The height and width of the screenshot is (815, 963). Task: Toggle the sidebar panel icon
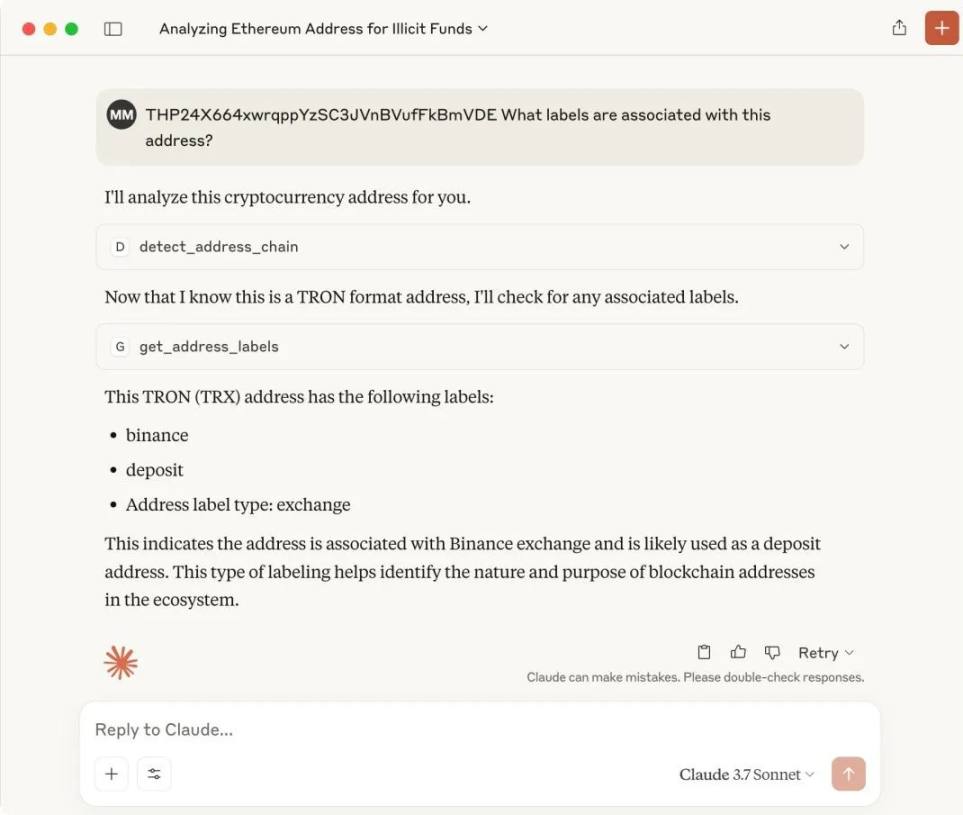click(113, 29)
